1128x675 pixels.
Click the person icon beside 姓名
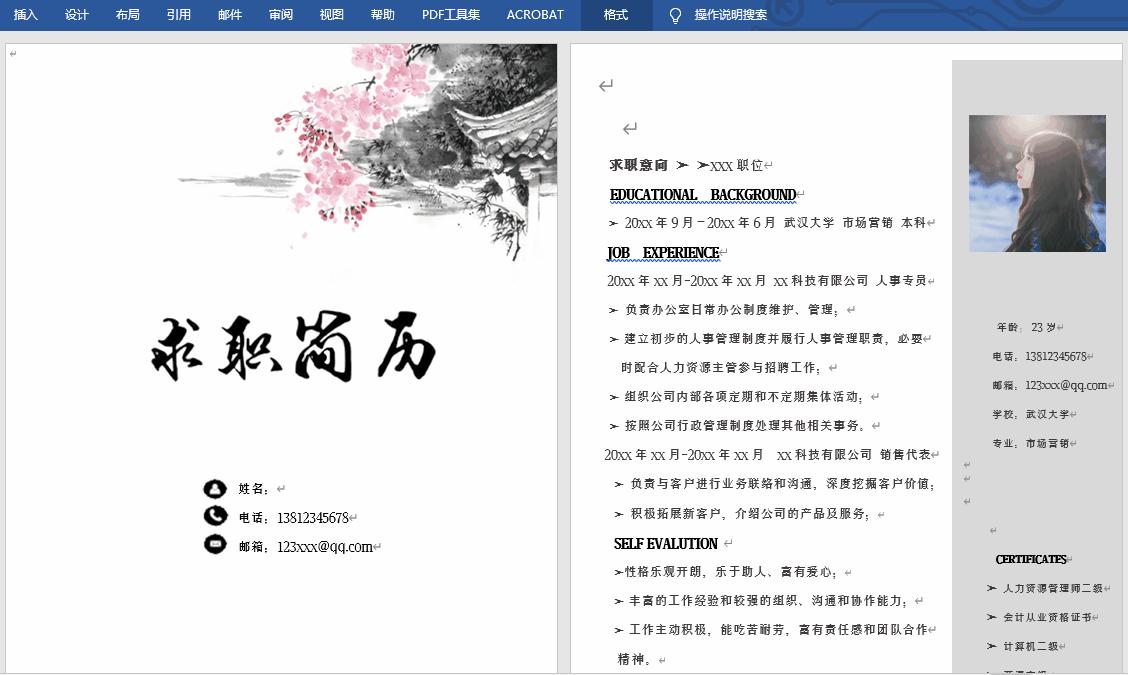216,487
